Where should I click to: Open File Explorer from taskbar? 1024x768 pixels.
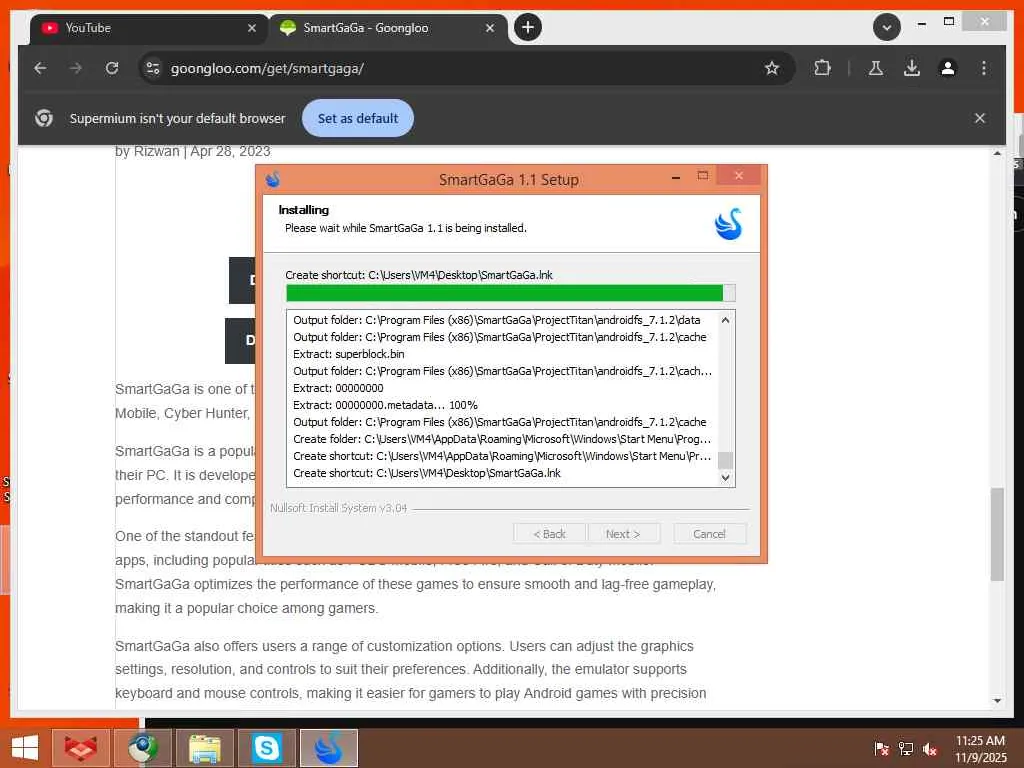point(205,748)
